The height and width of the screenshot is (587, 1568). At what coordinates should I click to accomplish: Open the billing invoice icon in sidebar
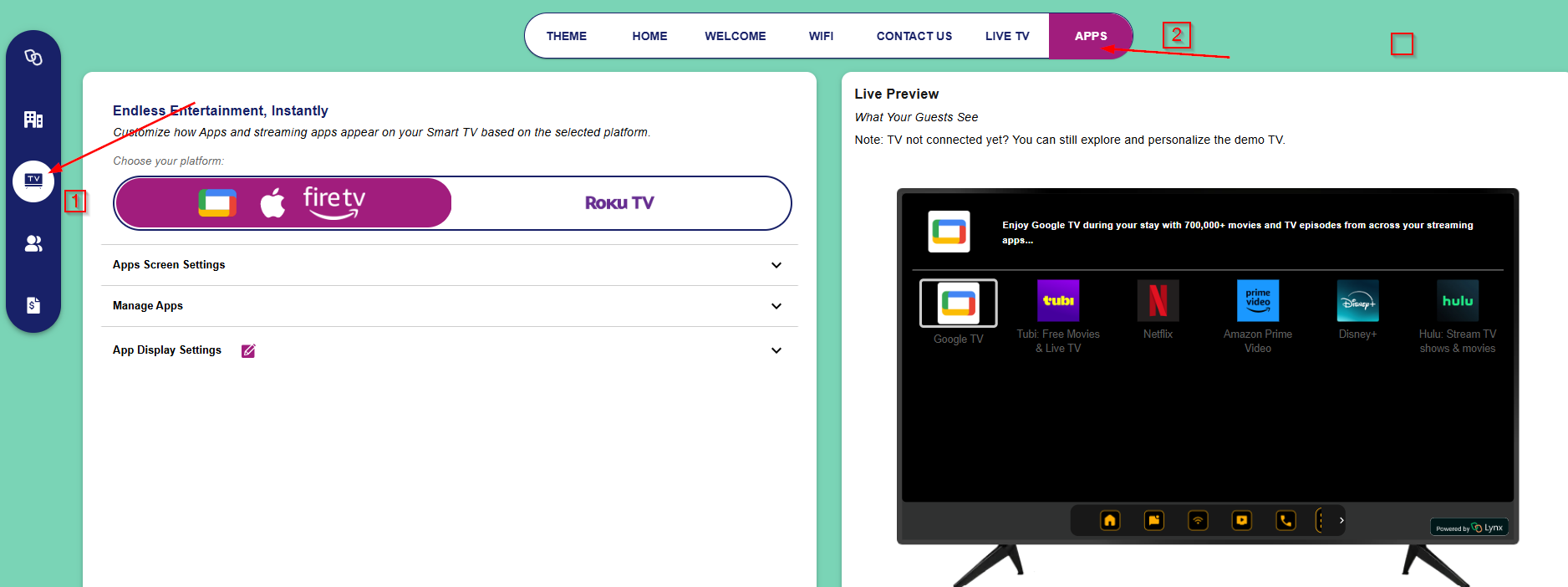point(33,305)
